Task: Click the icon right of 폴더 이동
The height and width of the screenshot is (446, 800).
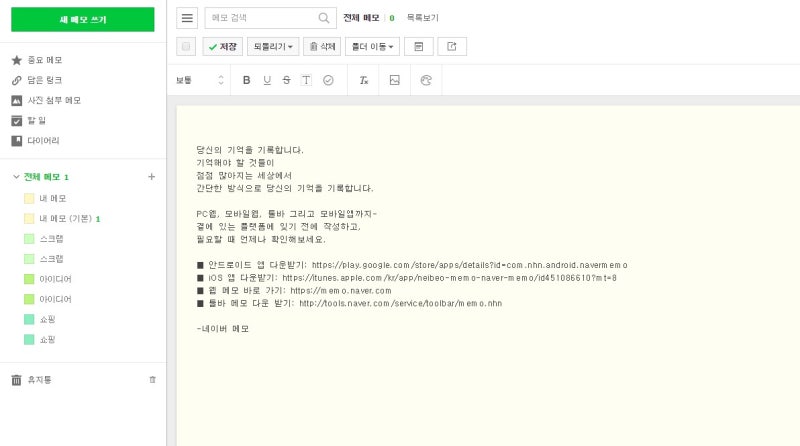Action: [418, 46]
